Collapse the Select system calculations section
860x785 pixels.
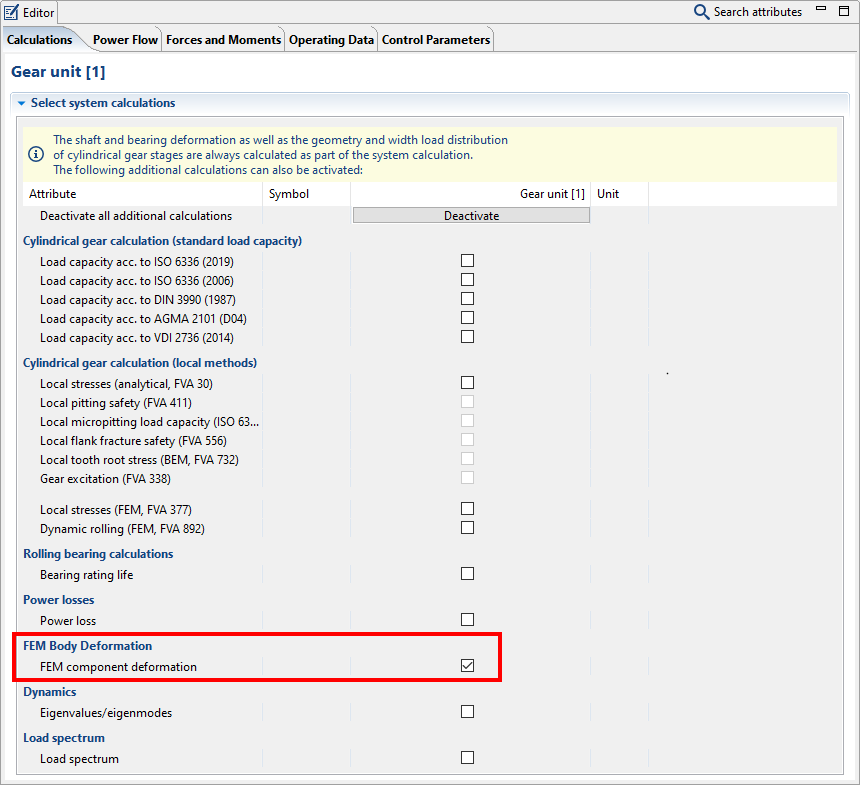coord(20,103)
